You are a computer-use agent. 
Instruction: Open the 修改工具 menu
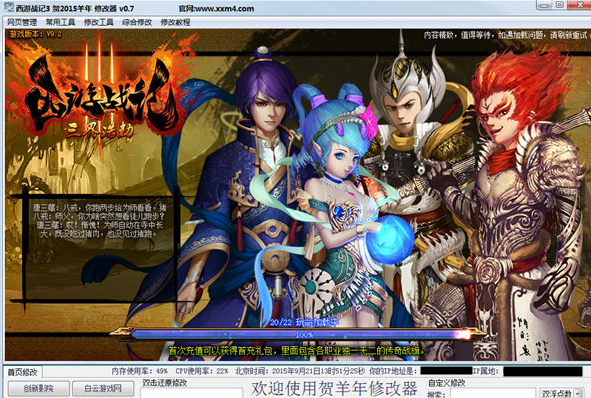tap(99, 22)
